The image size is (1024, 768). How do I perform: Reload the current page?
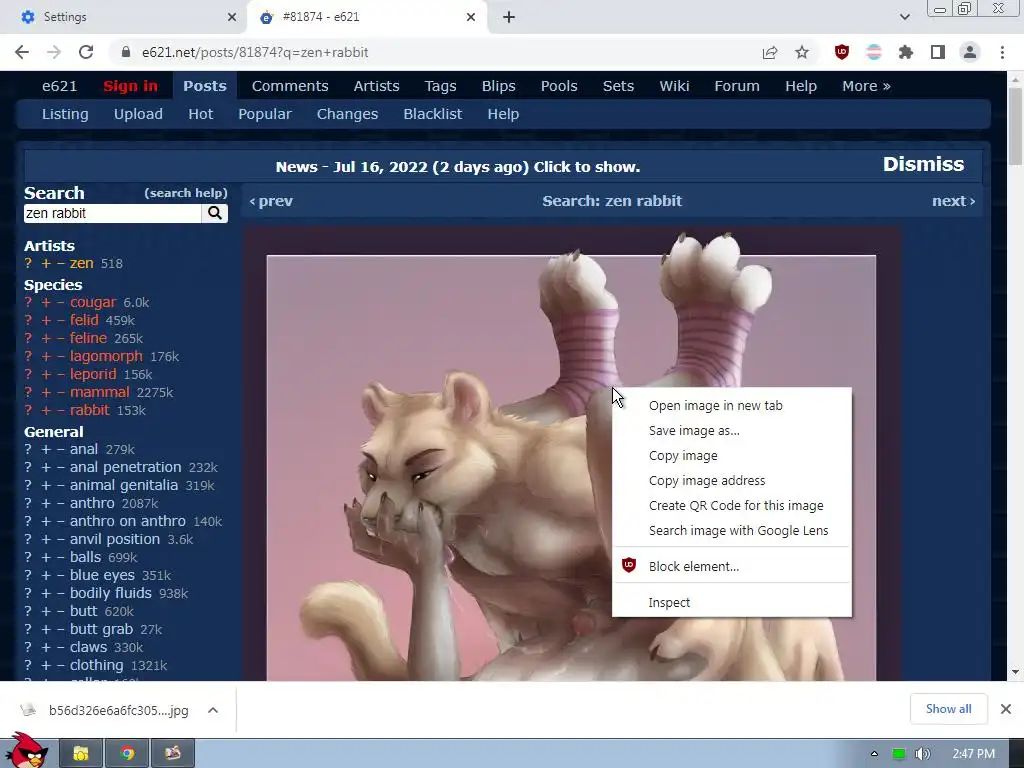pyautogui.click(x=86, y=52)
